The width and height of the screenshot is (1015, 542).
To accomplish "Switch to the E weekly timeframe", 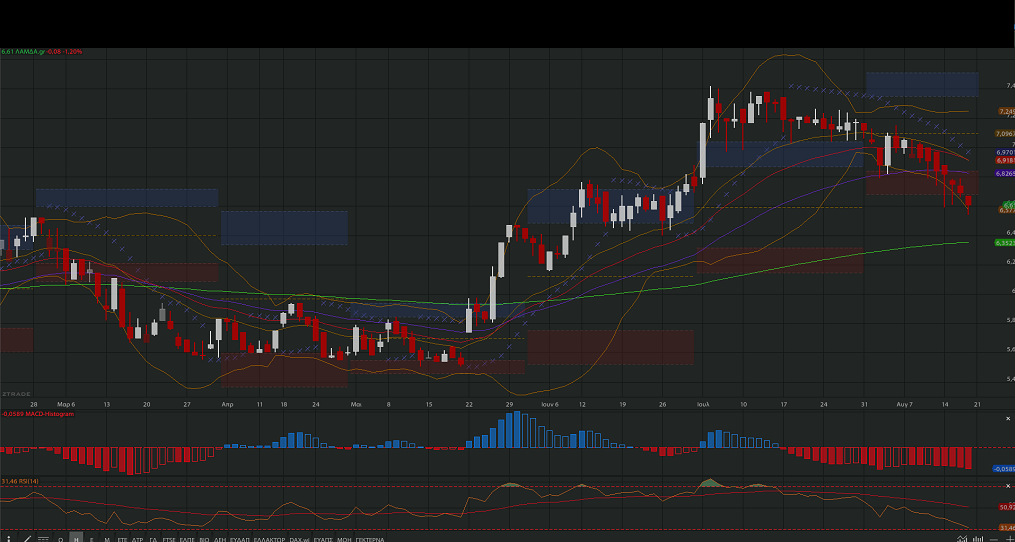I will tap(91, 539).
